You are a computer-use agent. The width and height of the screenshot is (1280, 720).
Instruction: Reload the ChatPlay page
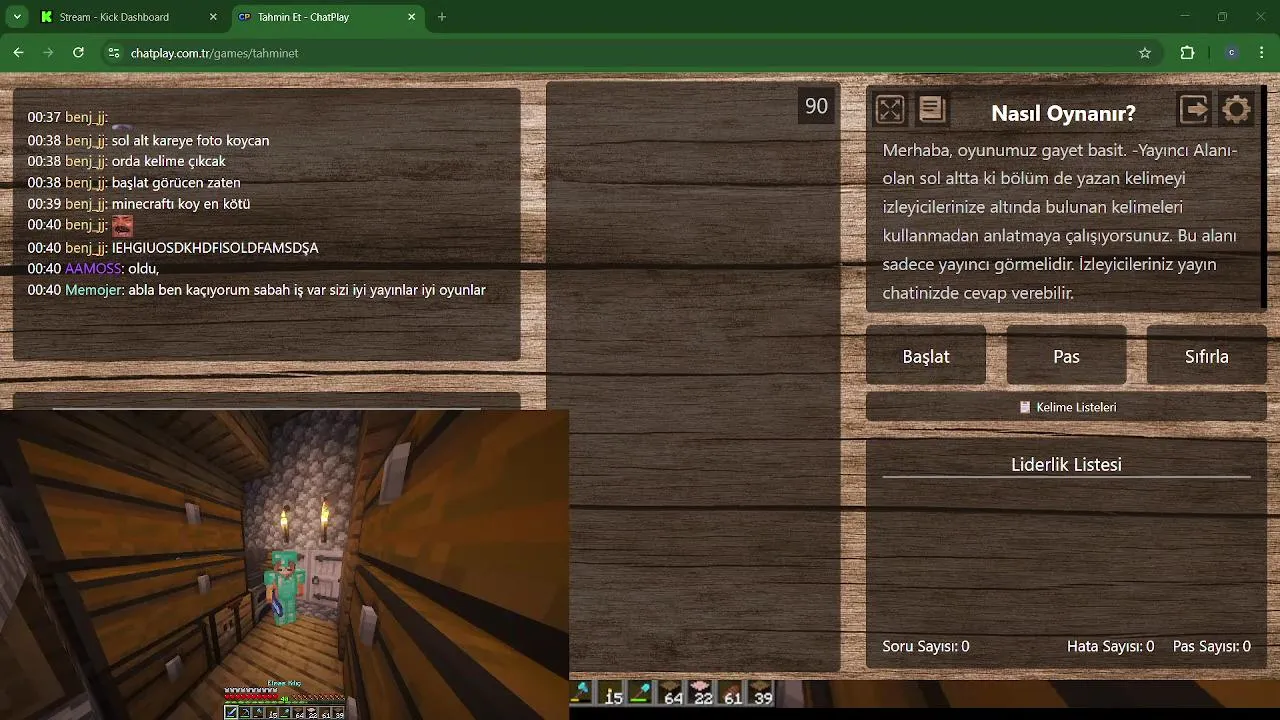[78, 53]
